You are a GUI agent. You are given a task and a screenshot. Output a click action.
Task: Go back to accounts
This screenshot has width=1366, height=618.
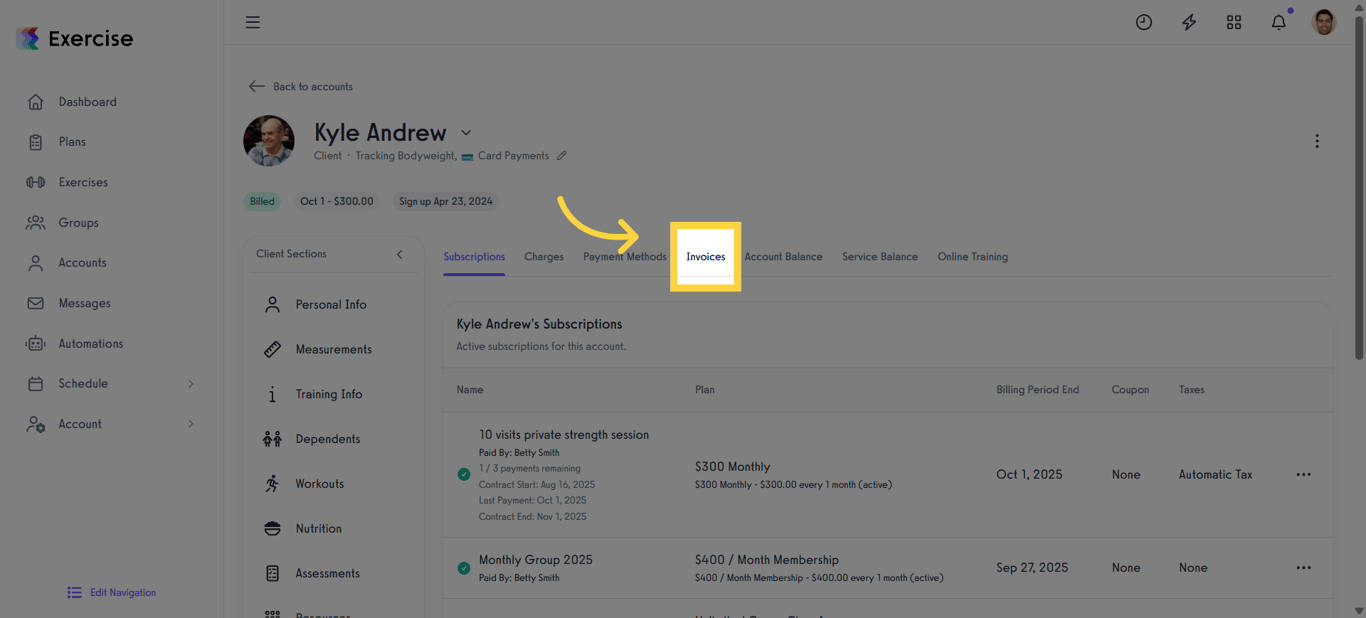(300, 87)
